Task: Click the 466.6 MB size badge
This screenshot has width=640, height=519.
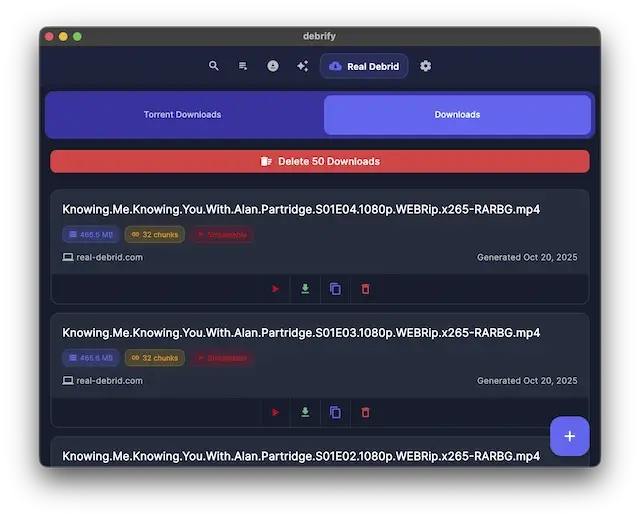Action: (x=91, y=235)
